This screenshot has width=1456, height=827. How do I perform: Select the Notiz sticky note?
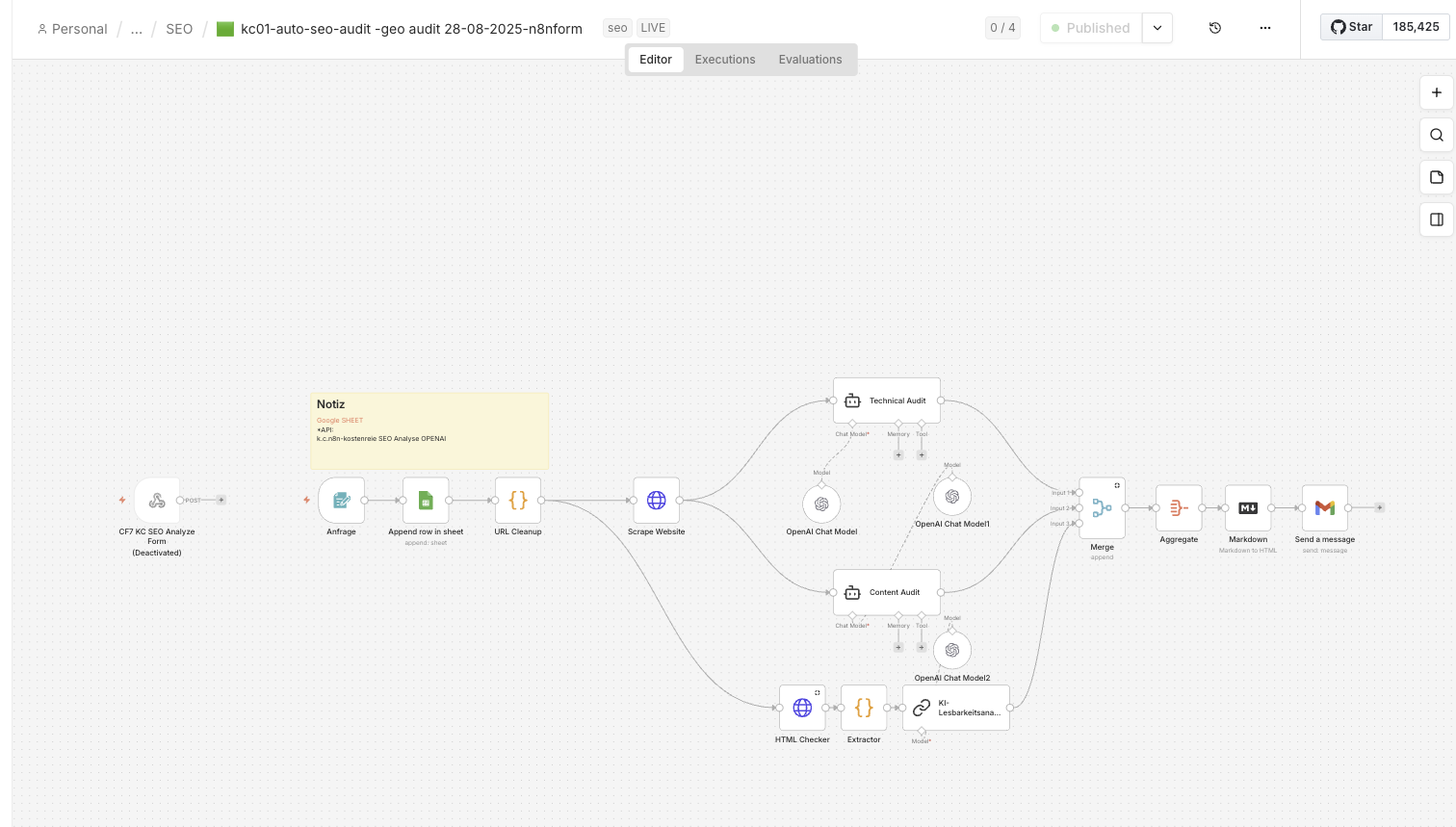tap(429, 431)
